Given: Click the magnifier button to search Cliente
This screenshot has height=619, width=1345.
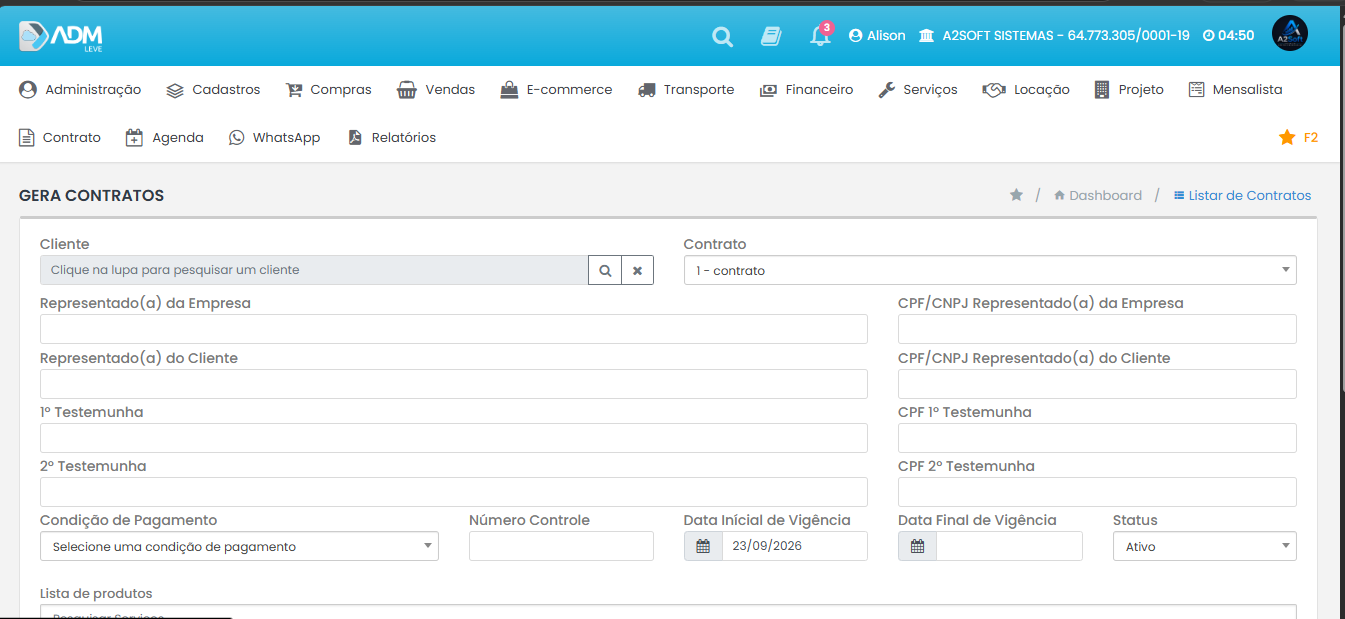Looking at the screenshot, I should click(x=605, y=270).
